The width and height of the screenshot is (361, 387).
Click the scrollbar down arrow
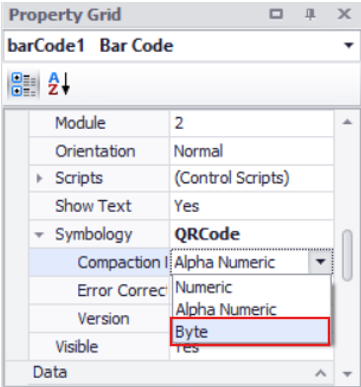coord(347,374)
